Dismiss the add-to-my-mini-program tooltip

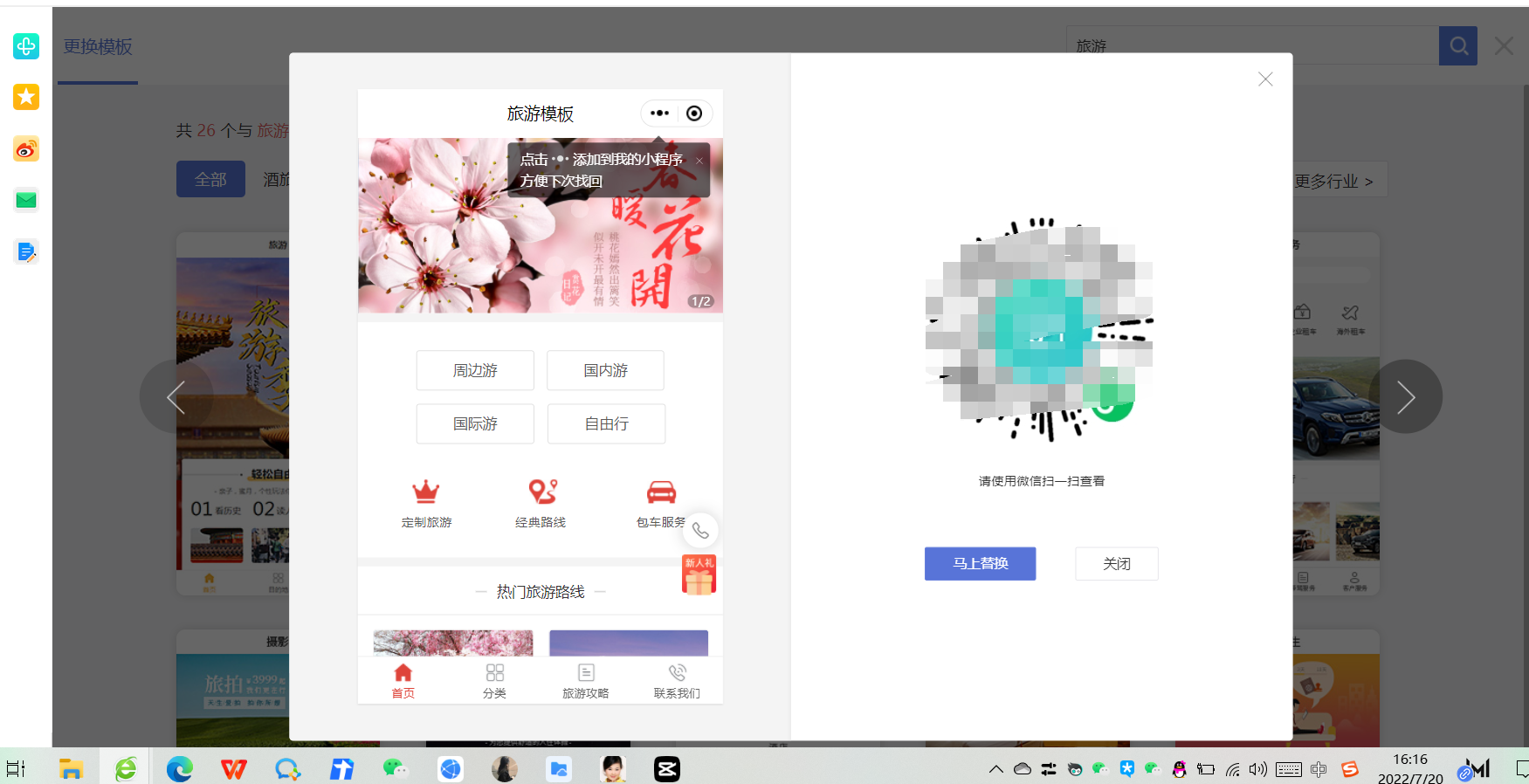click(x=699, y=161)
